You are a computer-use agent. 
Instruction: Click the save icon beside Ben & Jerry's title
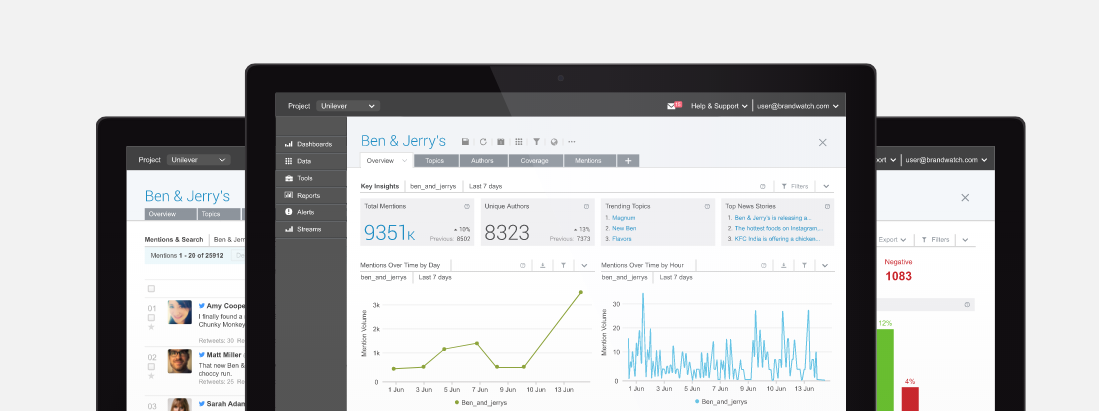coord(465,142)
